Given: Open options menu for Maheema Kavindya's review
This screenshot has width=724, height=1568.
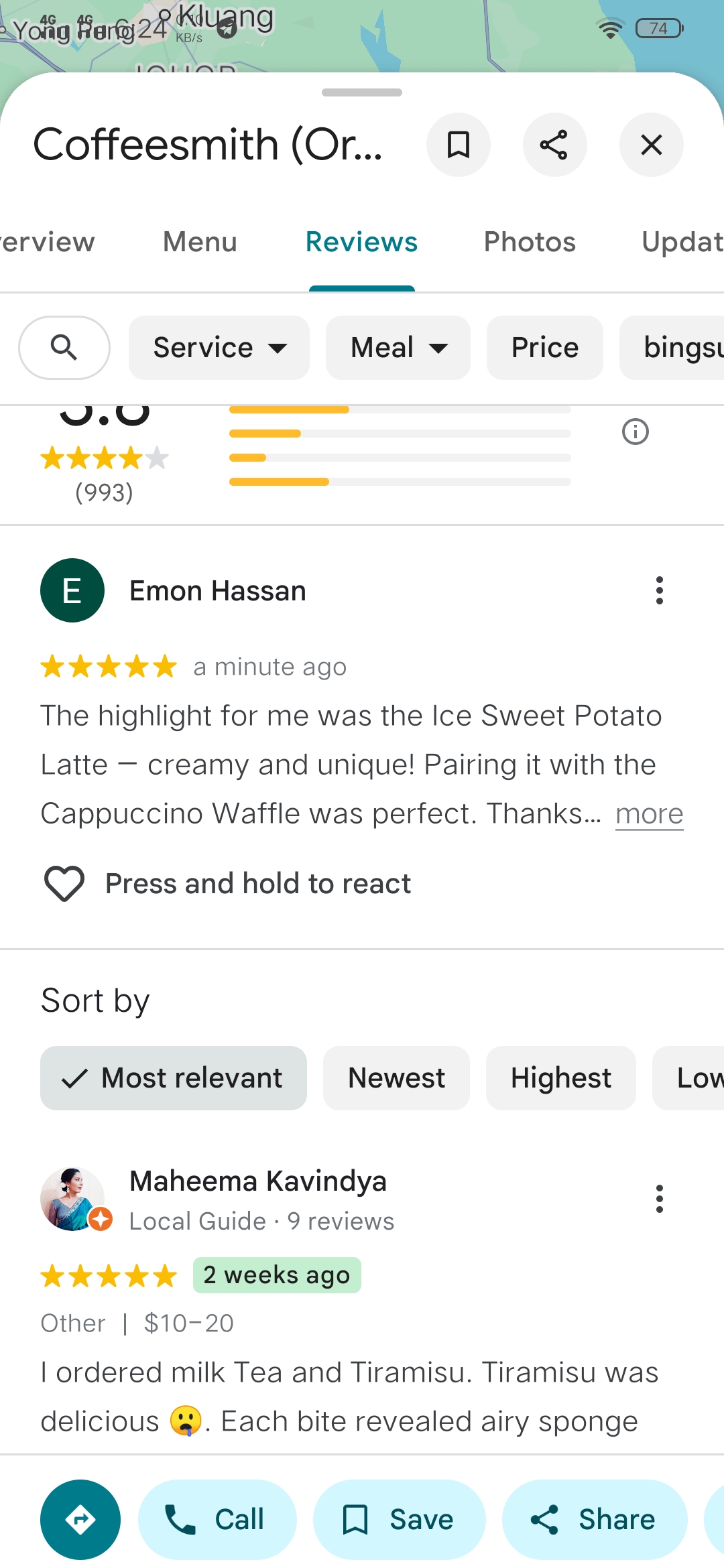Looking at the screenshot, I should (660, 1199).
